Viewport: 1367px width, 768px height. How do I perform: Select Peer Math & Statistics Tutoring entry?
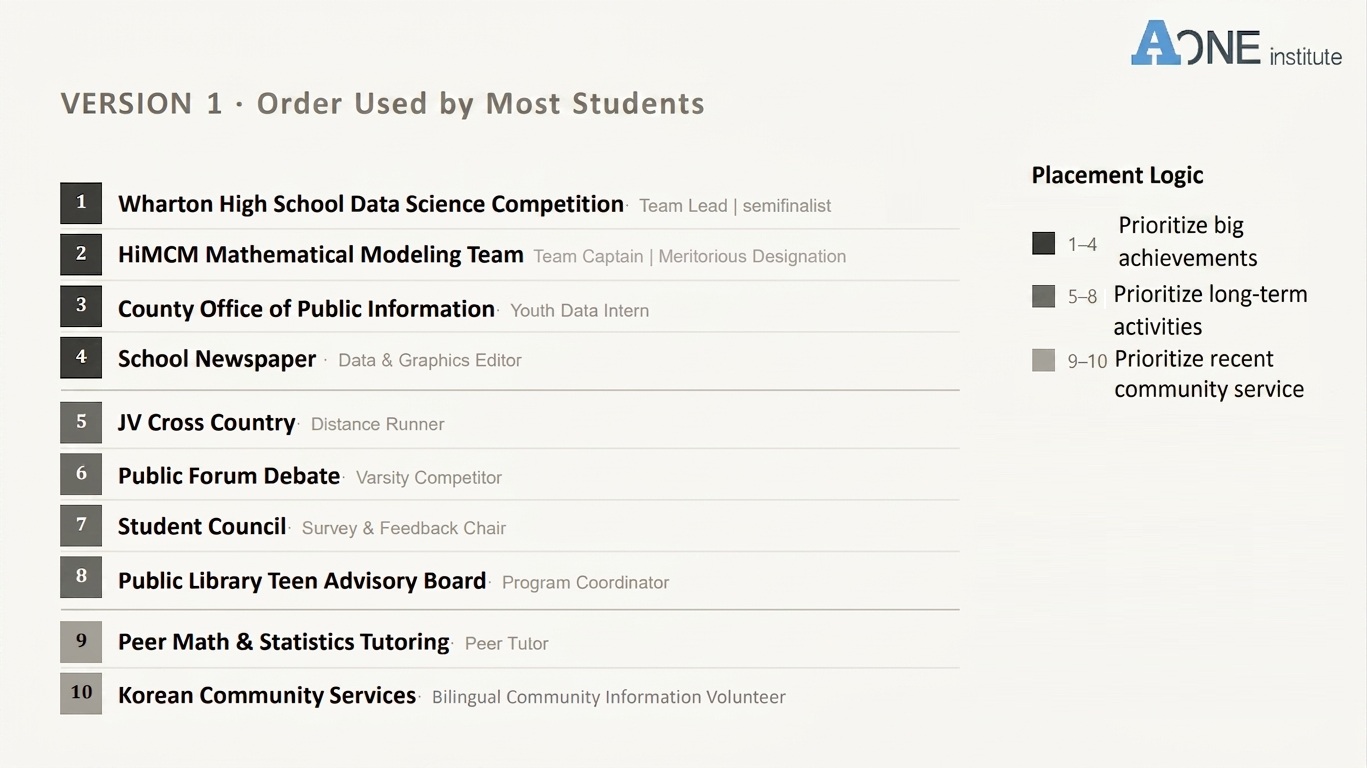(284, 642)
